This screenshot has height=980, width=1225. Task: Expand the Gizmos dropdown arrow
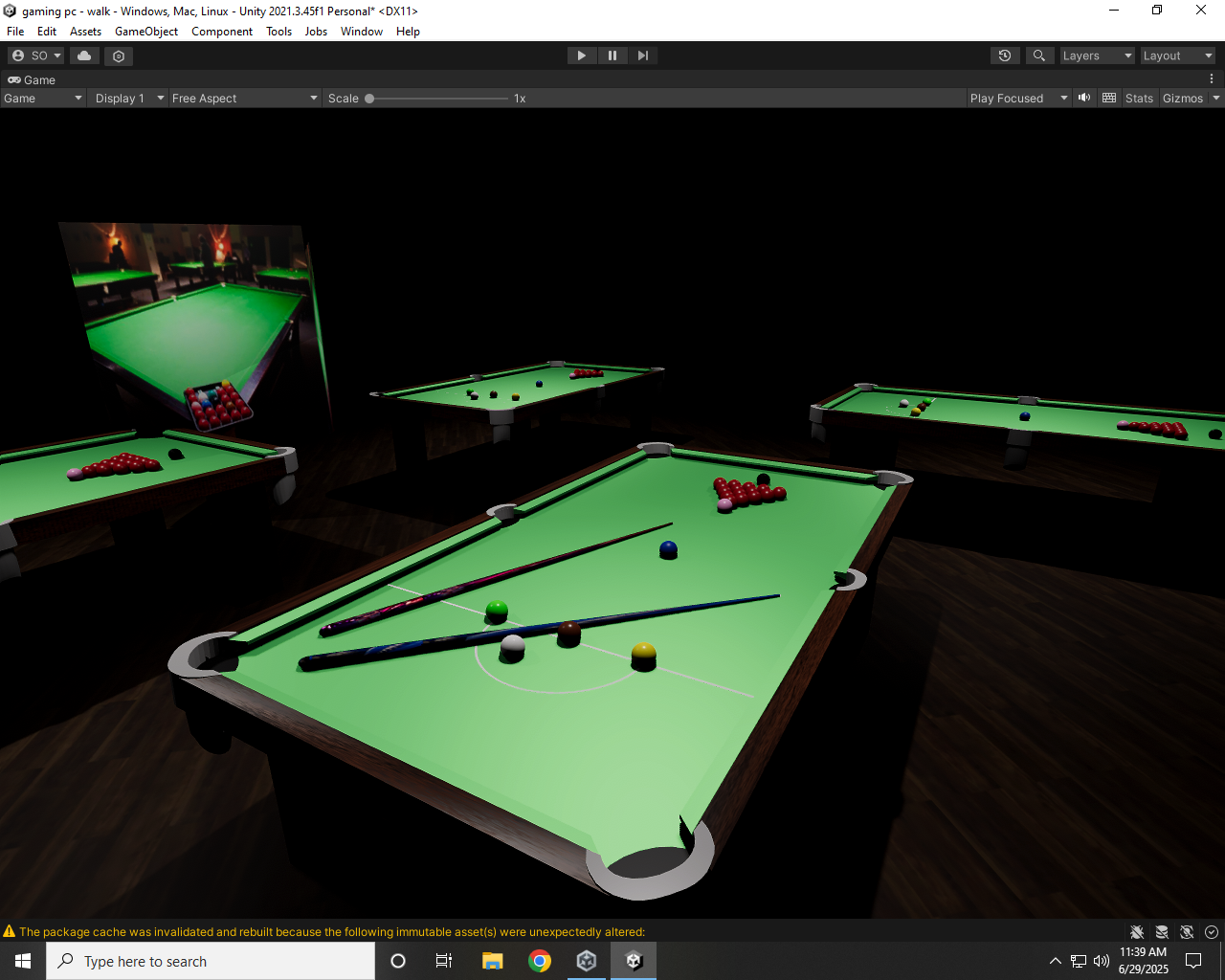tap(1216, 99)
